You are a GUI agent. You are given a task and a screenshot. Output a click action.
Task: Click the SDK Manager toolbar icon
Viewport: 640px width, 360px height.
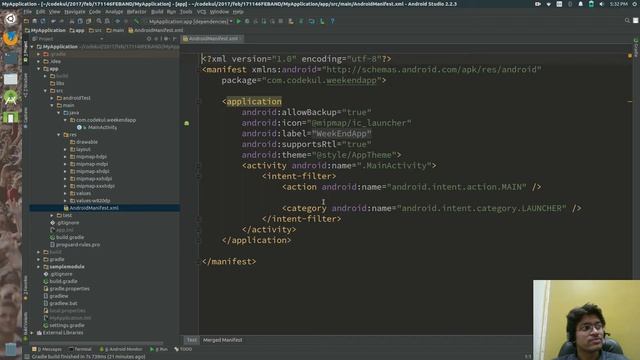point(322,21)
